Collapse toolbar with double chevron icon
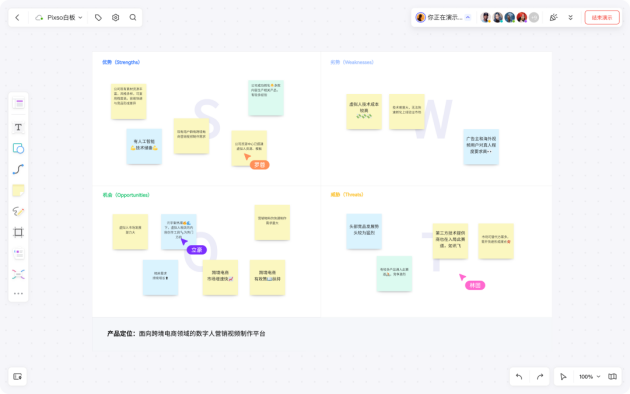Screen dimensions: 630x394 tap(570, 17)
